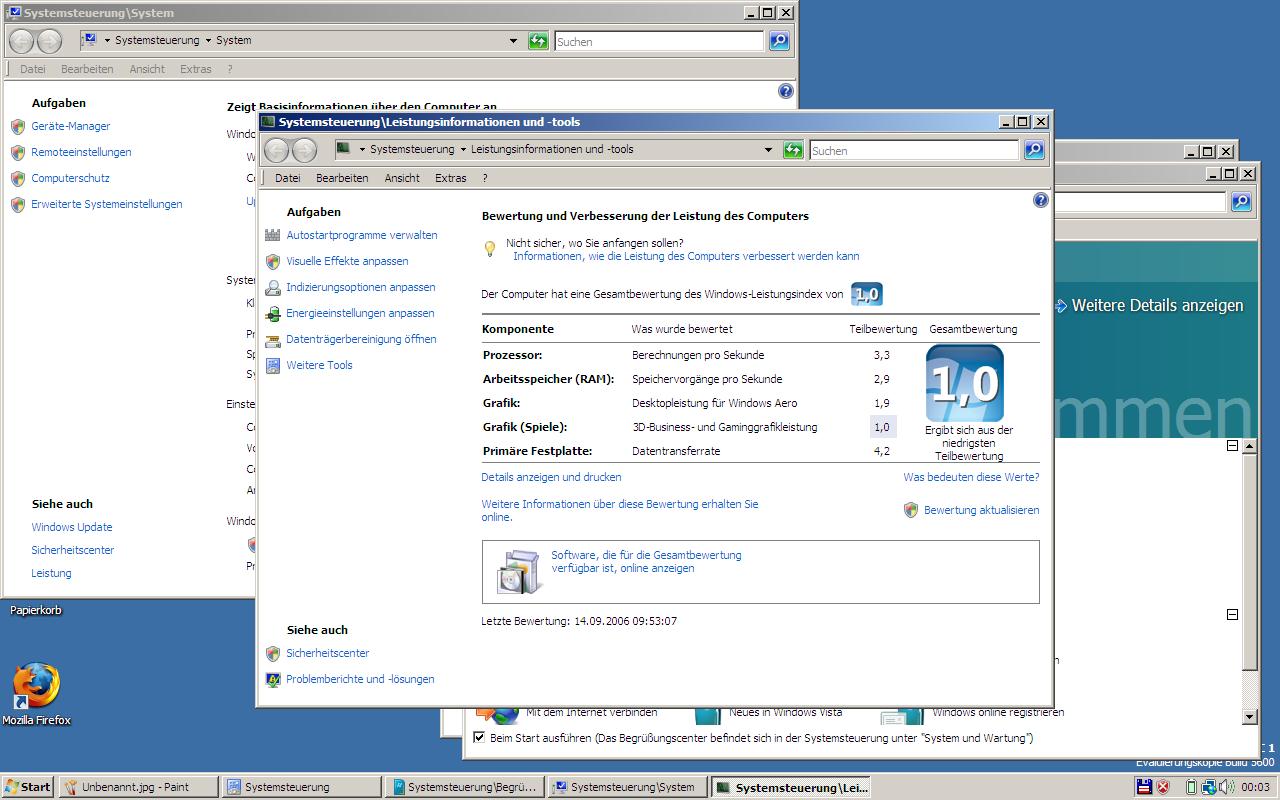Open address history dropdown in System window
Image resolution: width=1280 pixels, height=800 pixels.
[x=513, y=41]
